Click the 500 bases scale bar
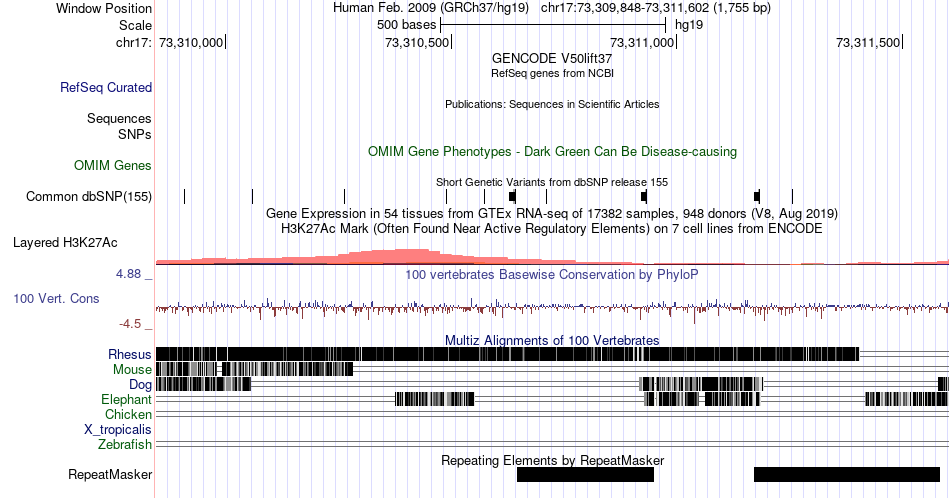950x498 pixels. coord(553,25)
